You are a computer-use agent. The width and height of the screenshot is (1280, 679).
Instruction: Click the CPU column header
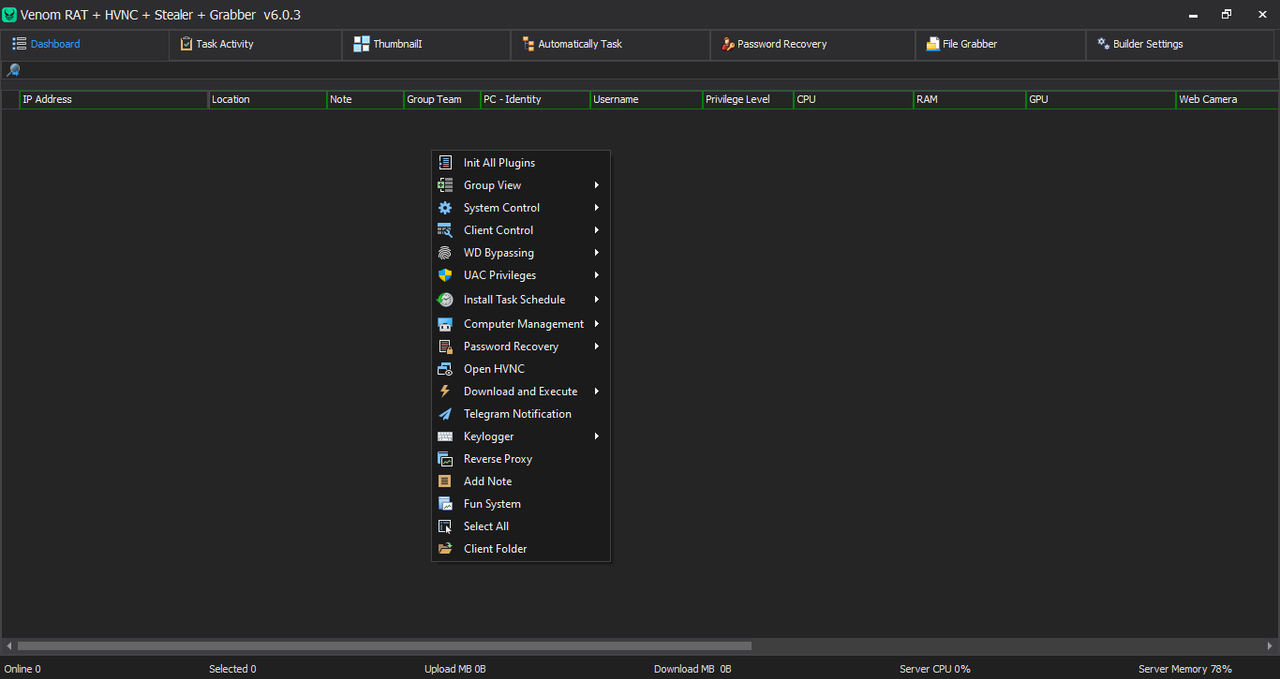coord(853,99)
